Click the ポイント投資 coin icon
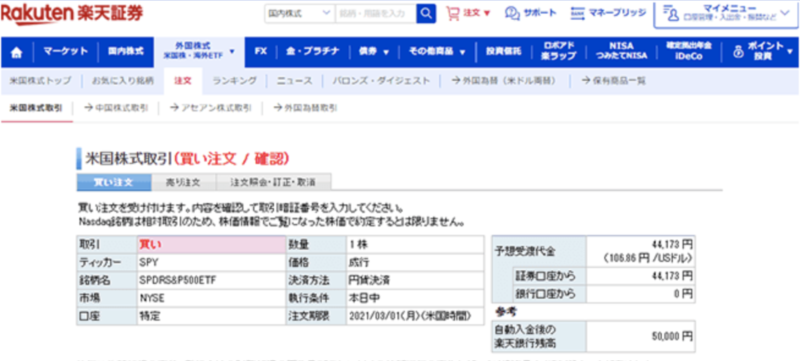800x361 pixels. 738,52
